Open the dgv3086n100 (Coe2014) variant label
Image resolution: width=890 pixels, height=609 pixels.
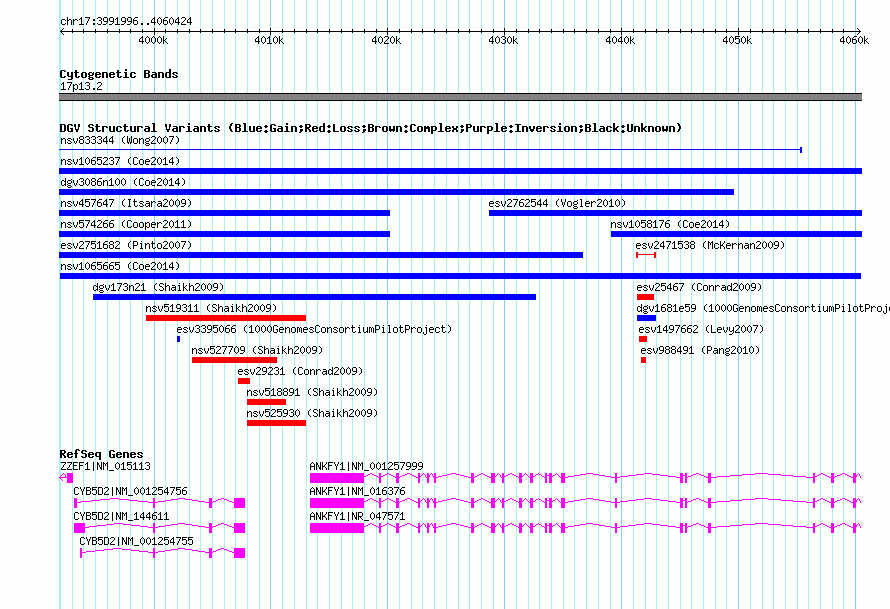[123, 182]
